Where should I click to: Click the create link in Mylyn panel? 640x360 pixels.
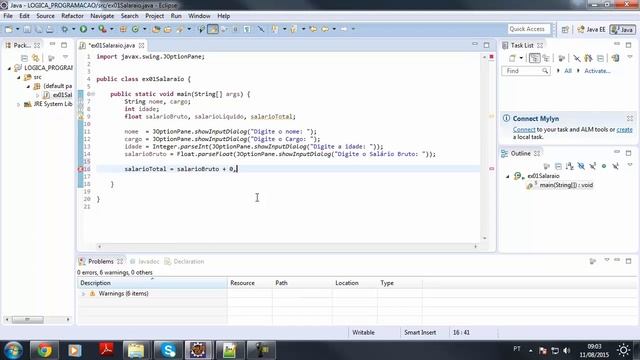(x=624, y=130)
